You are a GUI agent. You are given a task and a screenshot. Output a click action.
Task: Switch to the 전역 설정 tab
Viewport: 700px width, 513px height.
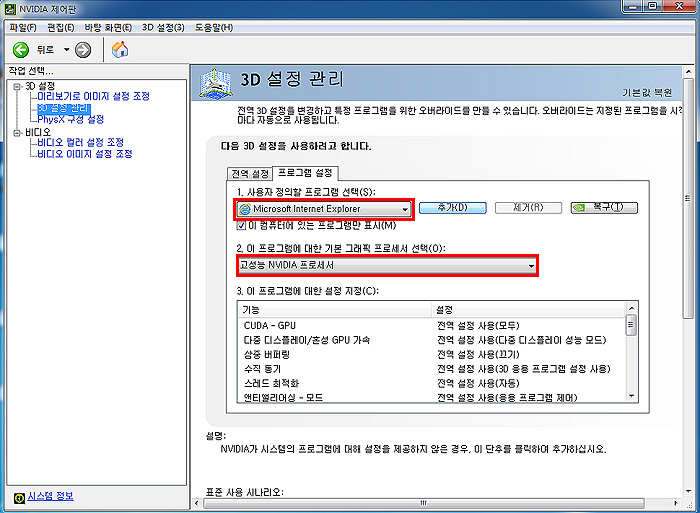coord(250,174)
